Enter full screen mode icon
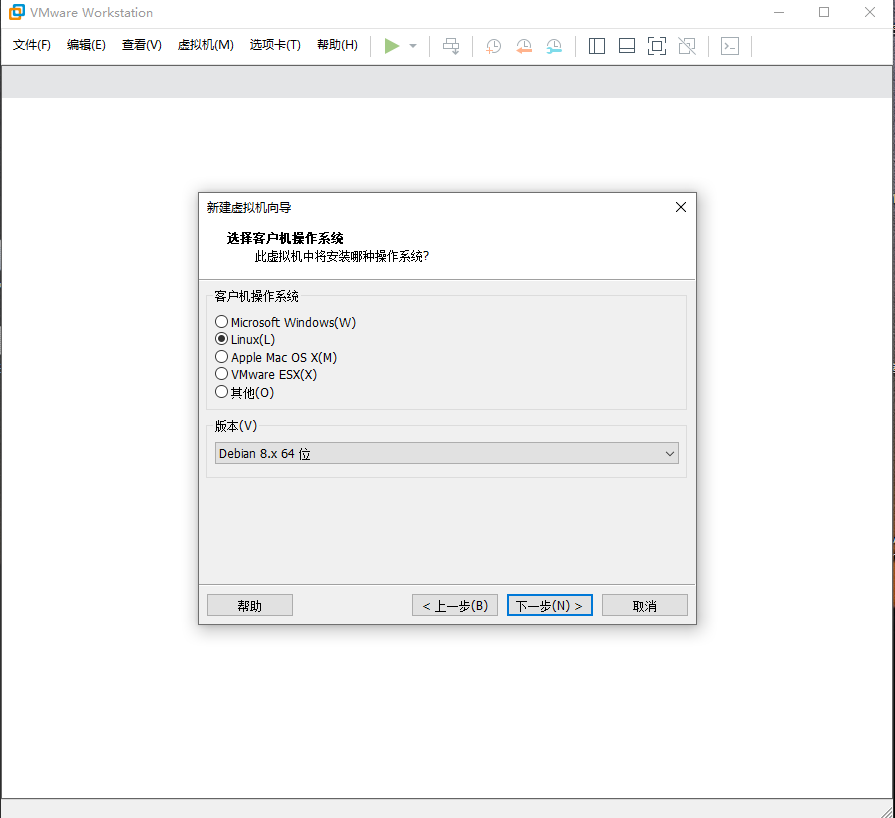 click(657, 46)
